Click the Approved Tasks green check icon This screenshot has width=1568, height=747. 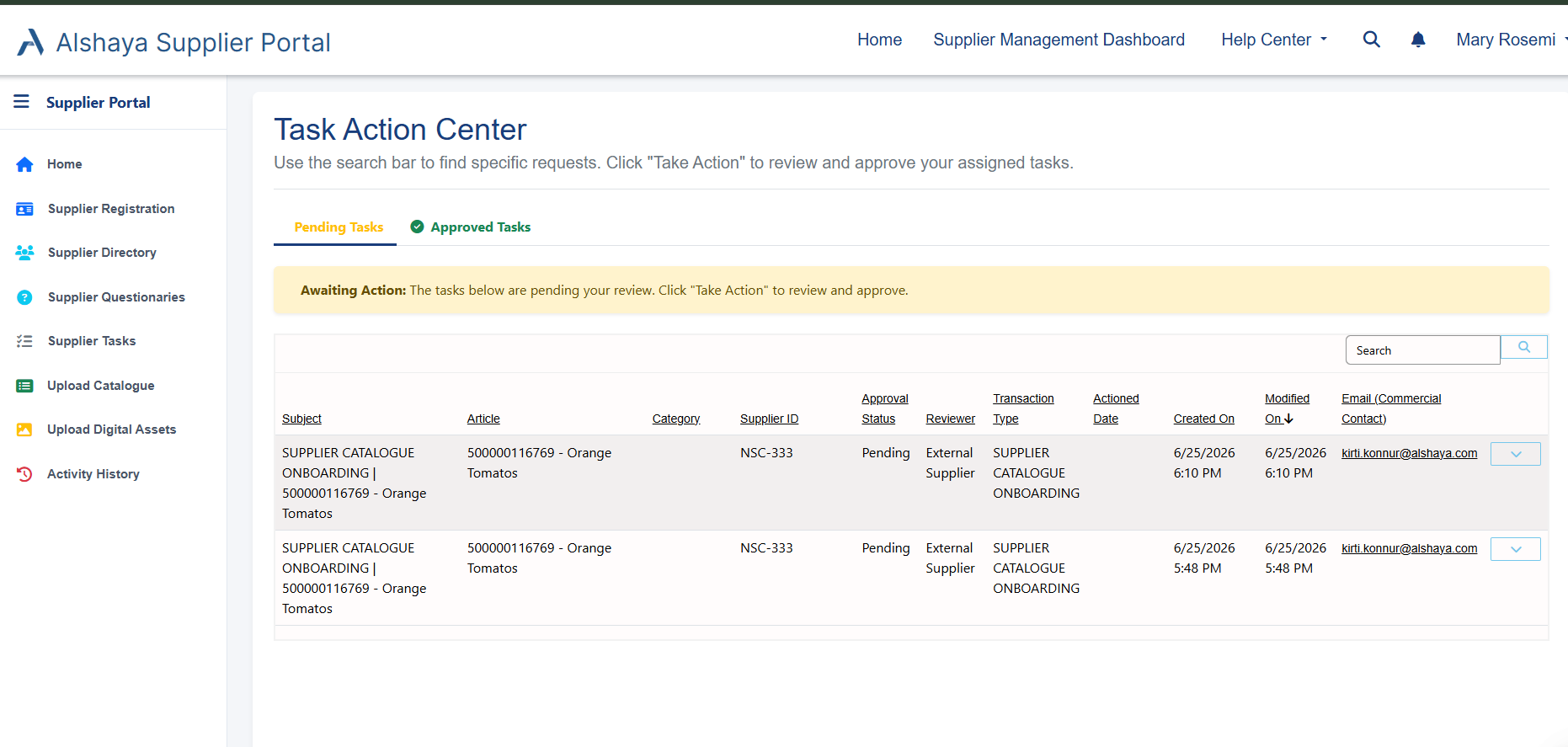417,227
